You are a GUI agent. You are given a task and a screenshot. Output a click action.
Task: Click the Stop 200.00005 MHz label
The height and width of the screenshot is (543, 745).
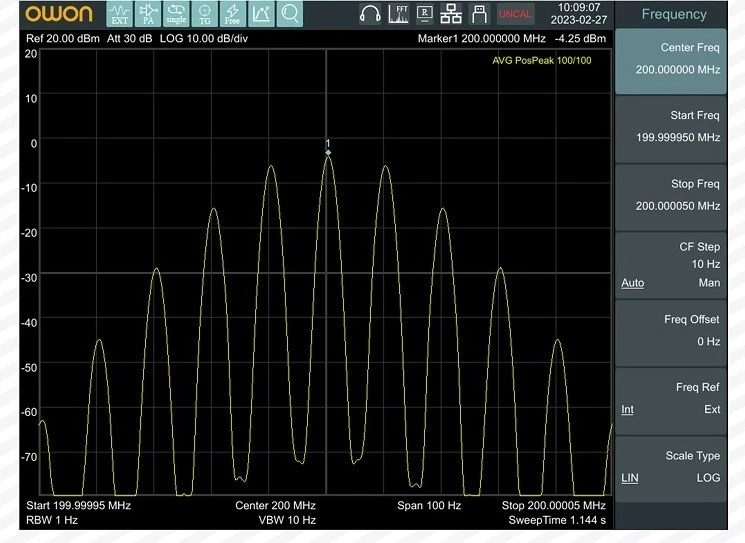coord(554,505)
